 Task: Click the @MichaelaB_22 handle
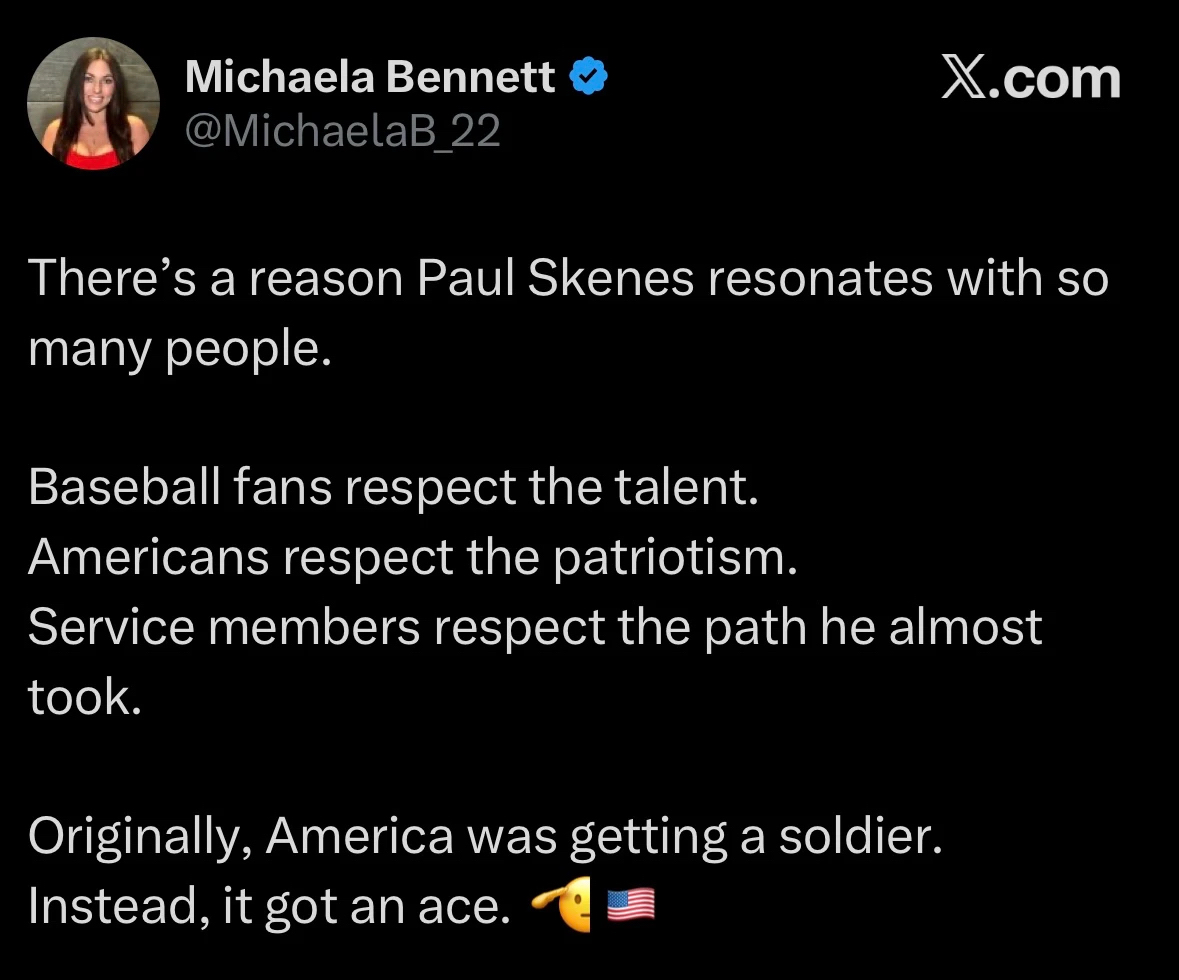[342, 131]
